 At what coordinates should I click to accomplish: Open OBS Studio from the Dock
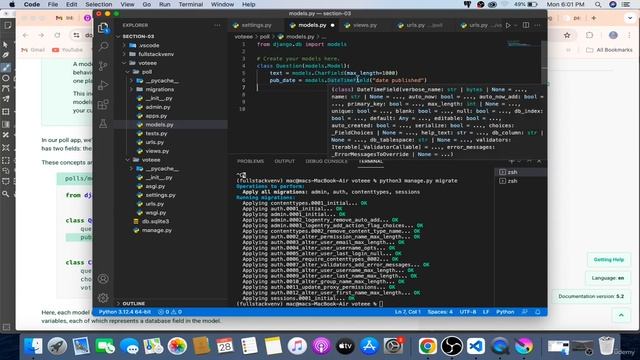click(x=452, y=346)
